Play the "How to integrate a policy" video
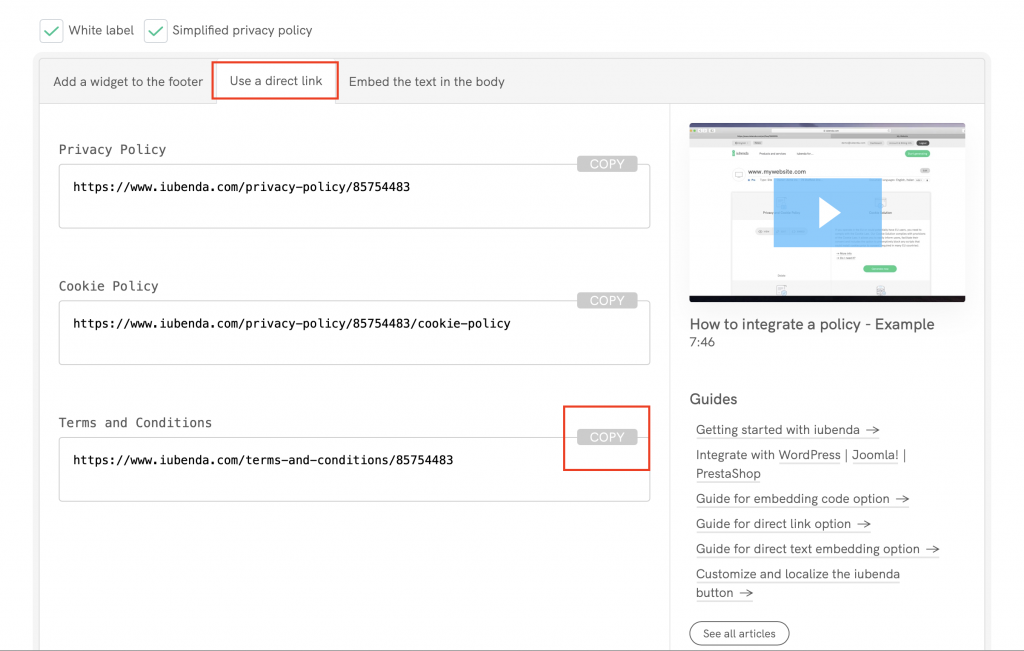This screenshot has width=1024, height=651. coord(827,212)
